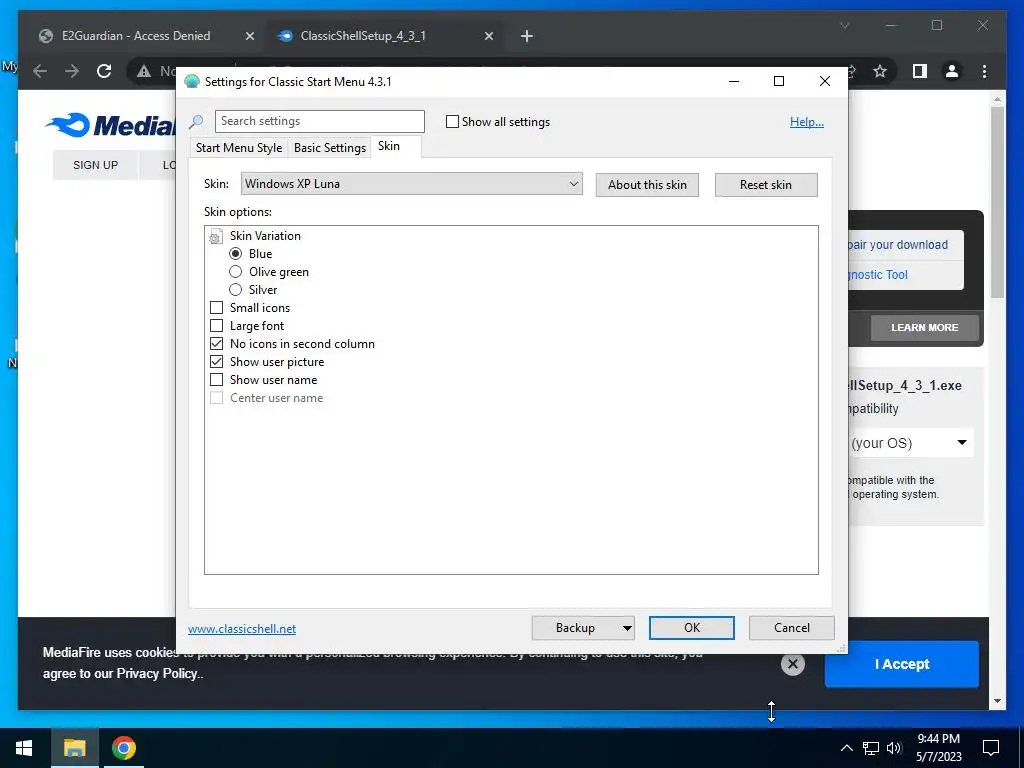Close the ClassicShellSetup_4_3_1 tab

tap(488, 36)
